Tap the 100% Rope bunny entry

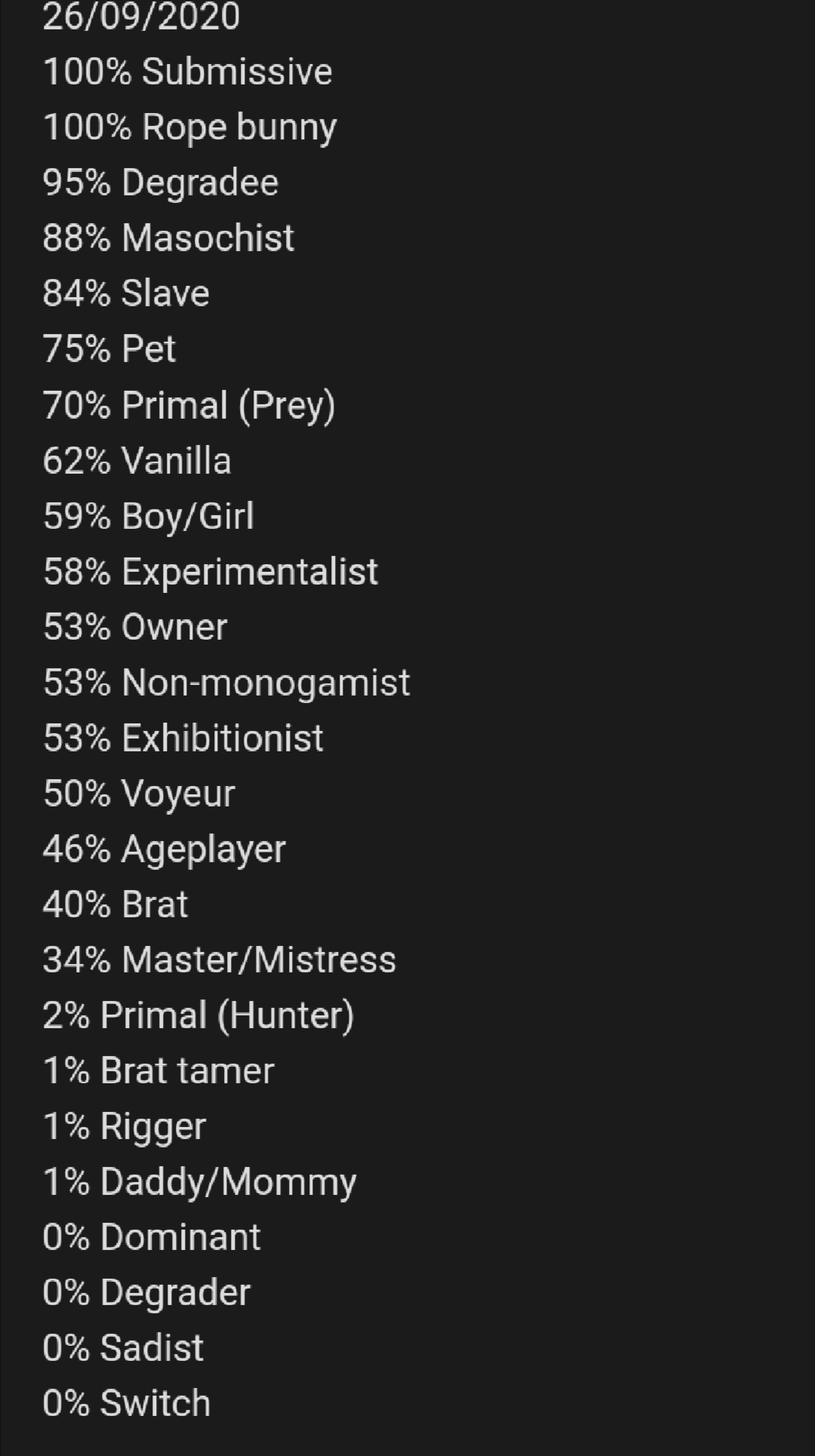click(189, 127)
